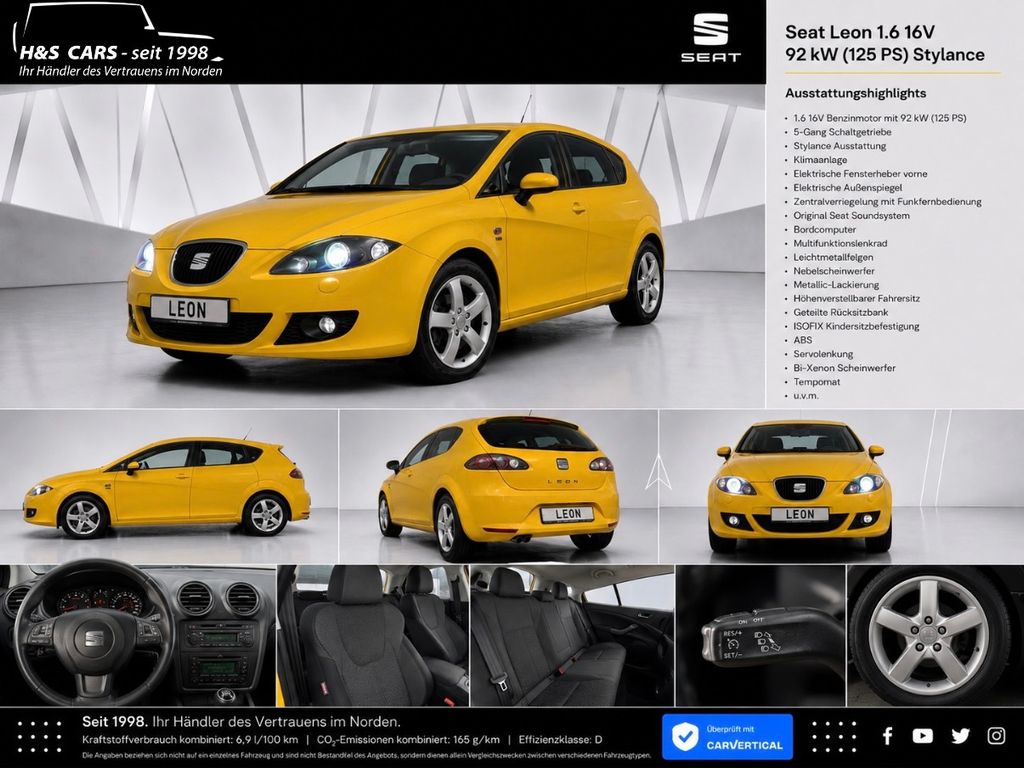Click the '92 kW (125 PS) Stylance' subtitle
The height and width of the screenshot is (768, 1024).
click(885, 55)
